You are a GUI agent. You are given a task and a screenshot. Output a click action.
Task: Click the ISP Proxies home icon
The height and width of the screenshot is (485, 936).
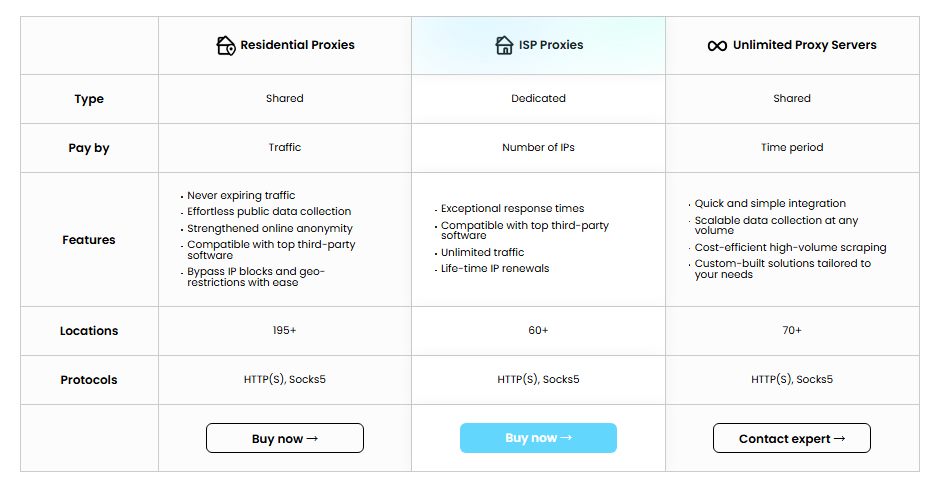[504, 45]
